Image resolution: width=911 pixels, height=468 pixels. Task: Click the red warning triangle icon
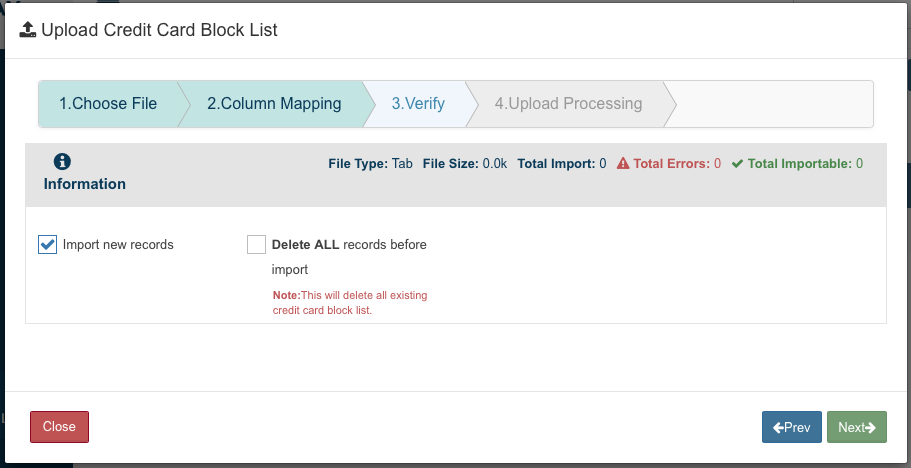point(623,164)
